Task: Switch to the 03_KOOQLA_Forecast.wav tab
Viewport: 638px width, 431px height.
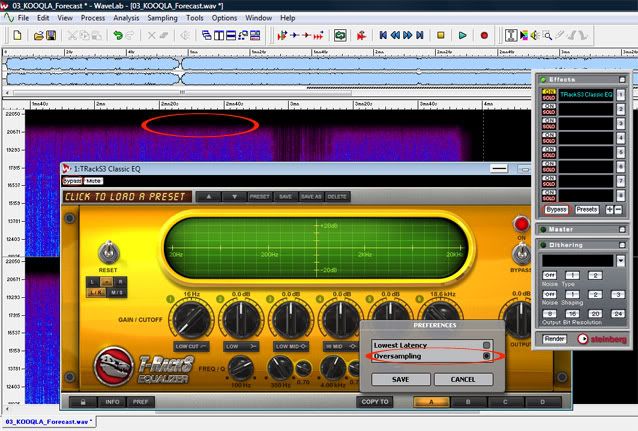Action: (48, 422)
